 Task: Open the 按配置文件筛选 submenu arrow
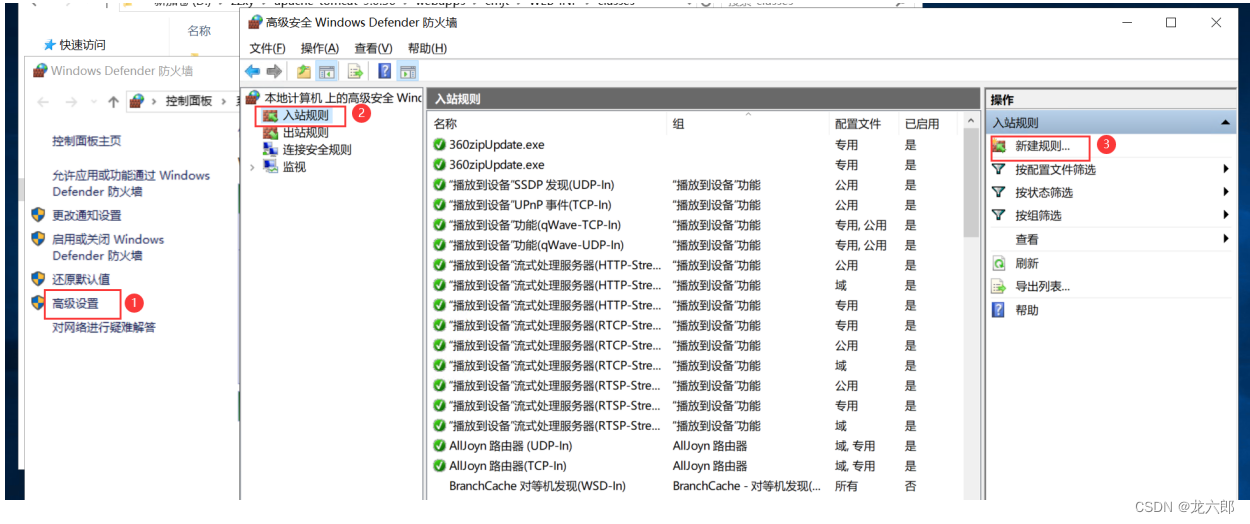1226,169
